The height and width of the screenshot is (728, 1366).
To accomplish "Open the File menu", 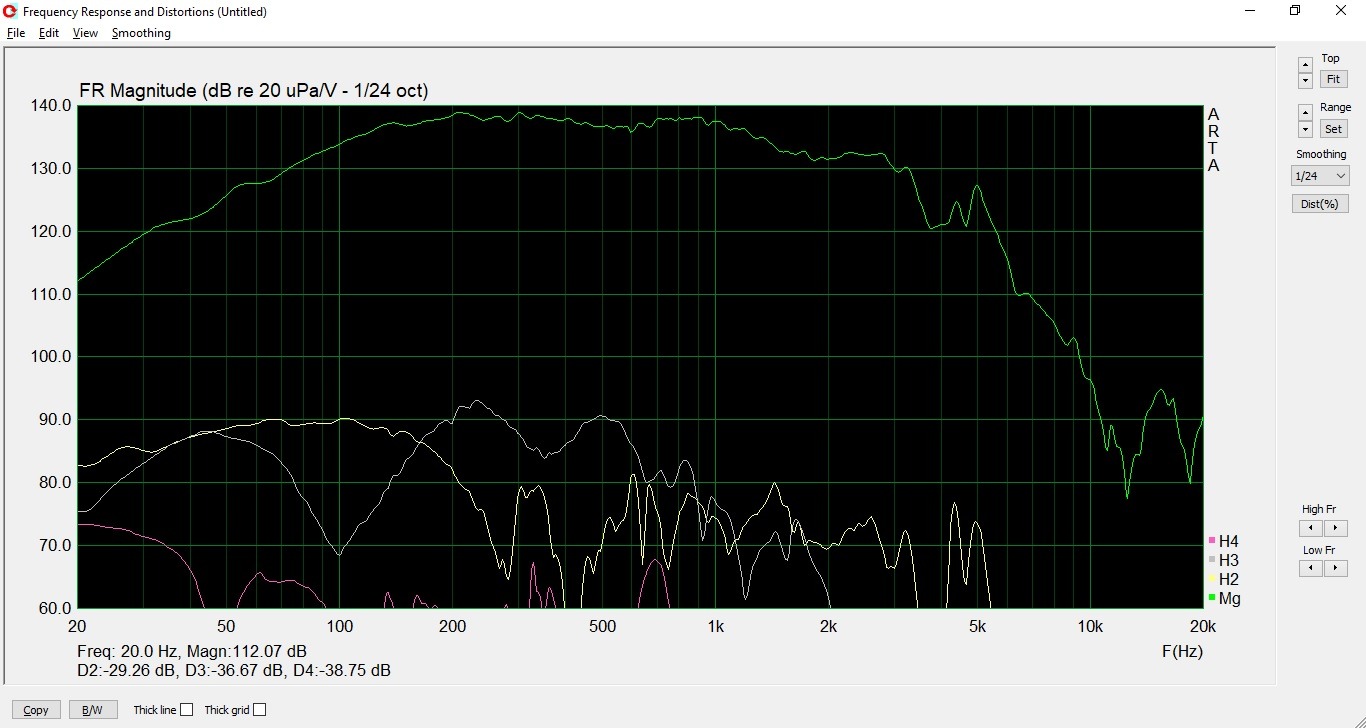I will click(x=16, y=33).
